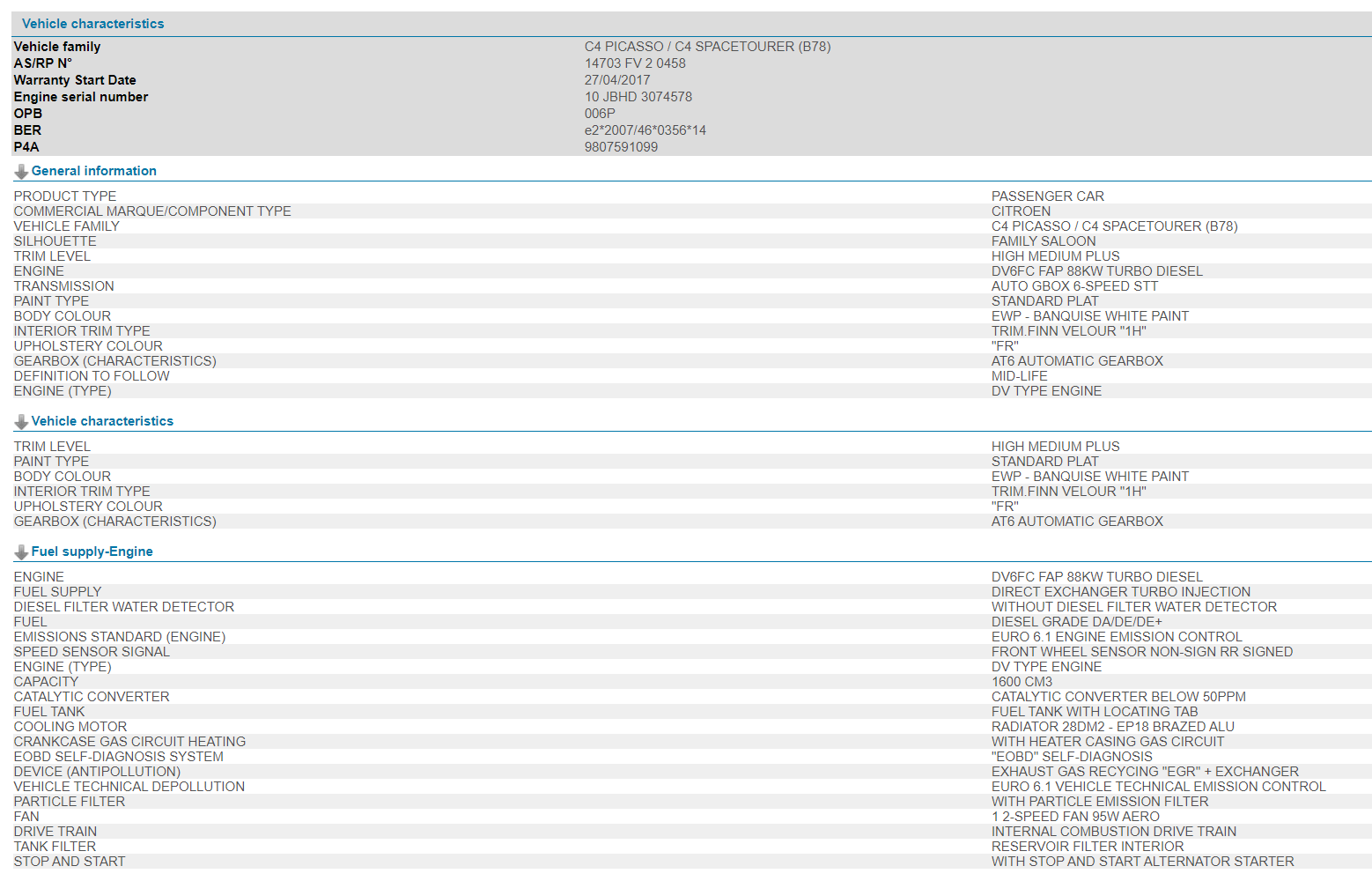Select value "14703 FV 2 0458"
This screenshot has width=1372, height=881.
(x=635, y=63)
